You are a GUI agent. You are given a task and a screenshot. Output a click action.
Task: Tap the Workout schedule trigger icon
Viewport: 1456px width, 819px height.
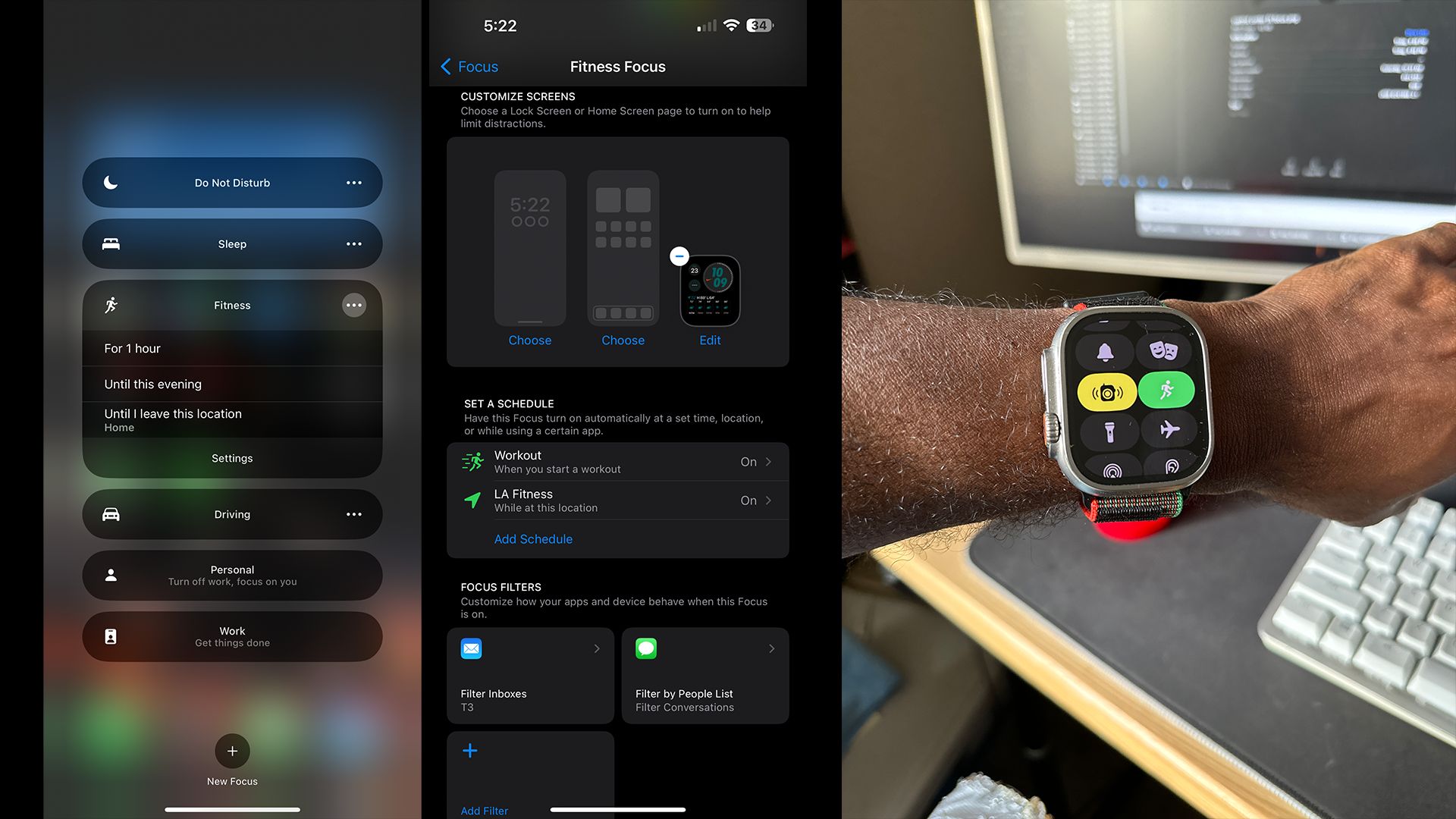(472, 461)
